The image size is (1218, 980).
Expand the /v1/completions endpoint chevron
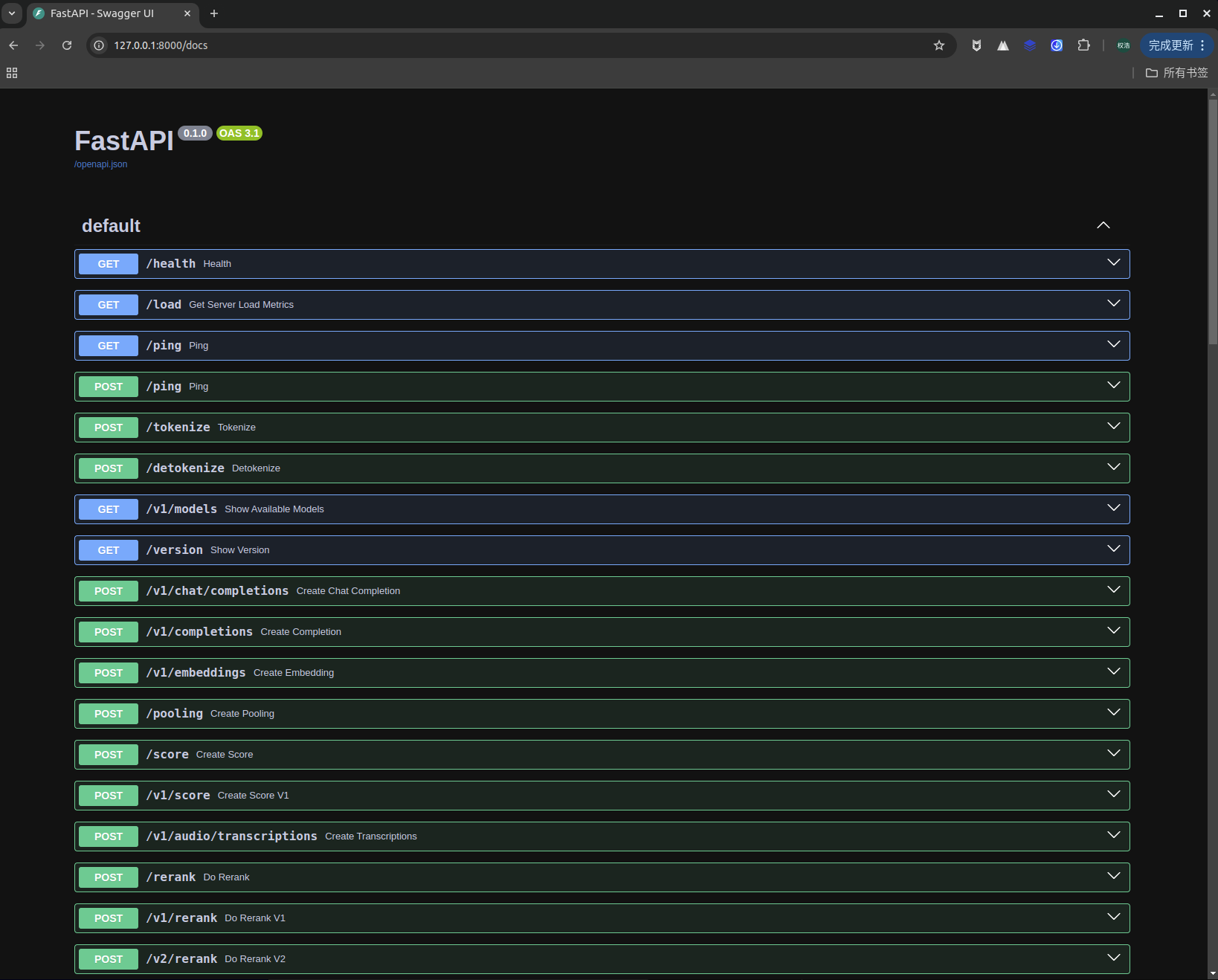point(1114,631)
